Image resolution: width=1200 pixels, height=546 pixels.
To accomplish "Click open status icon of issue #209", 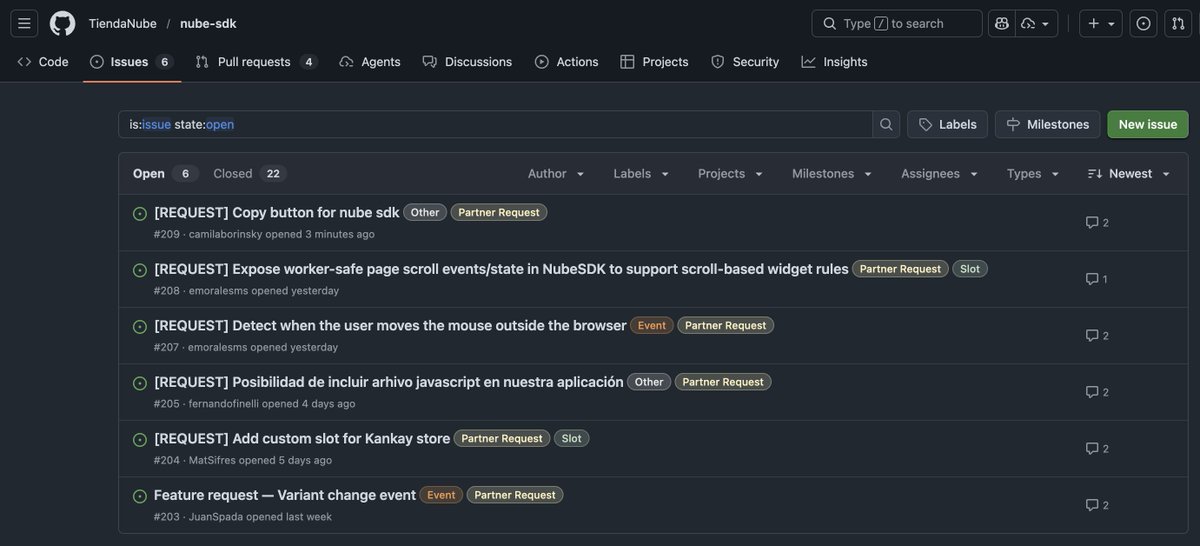I will (x=140, y=213).
